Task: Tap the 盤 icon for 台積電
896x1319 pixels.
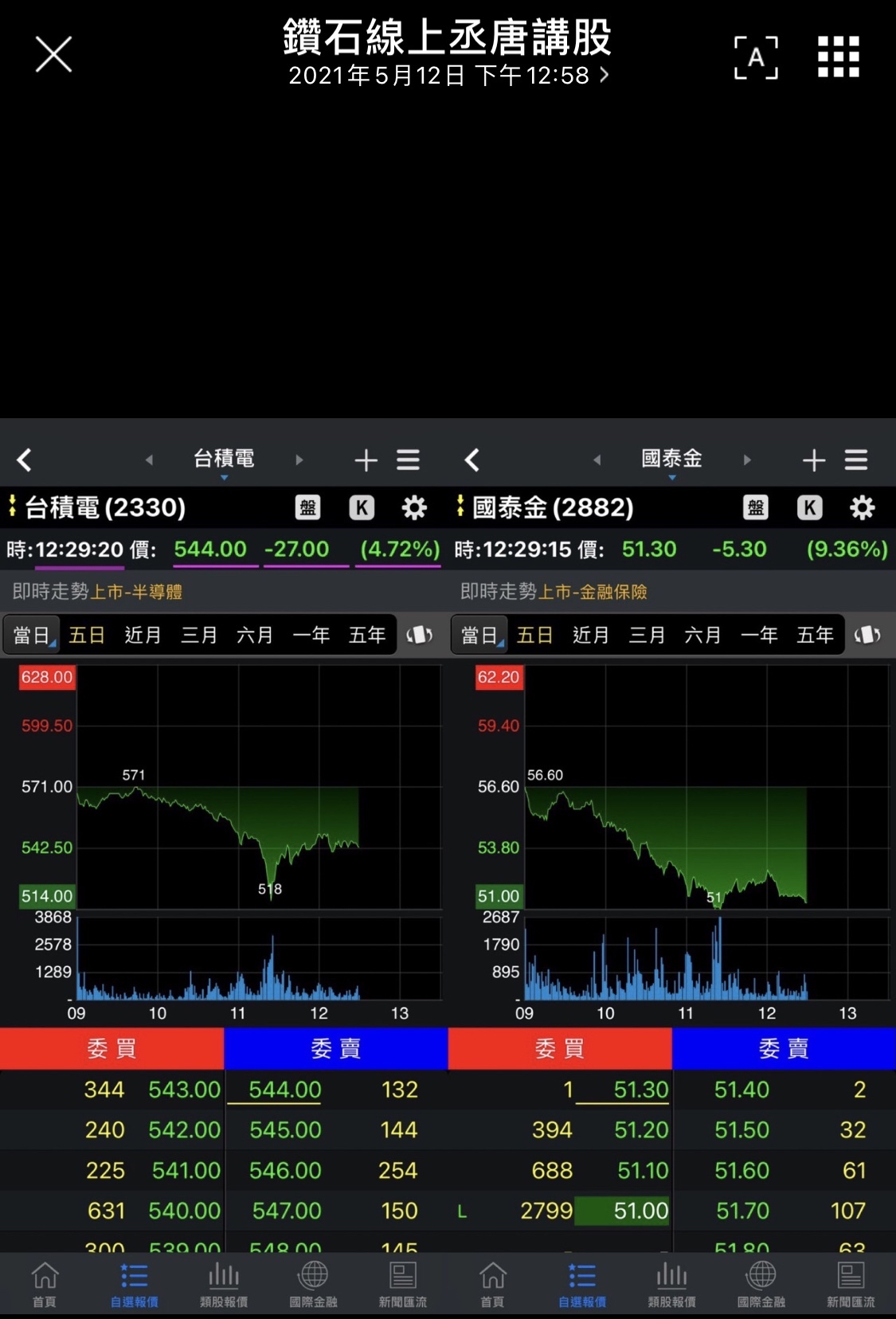Action: (x=308, y=508)
